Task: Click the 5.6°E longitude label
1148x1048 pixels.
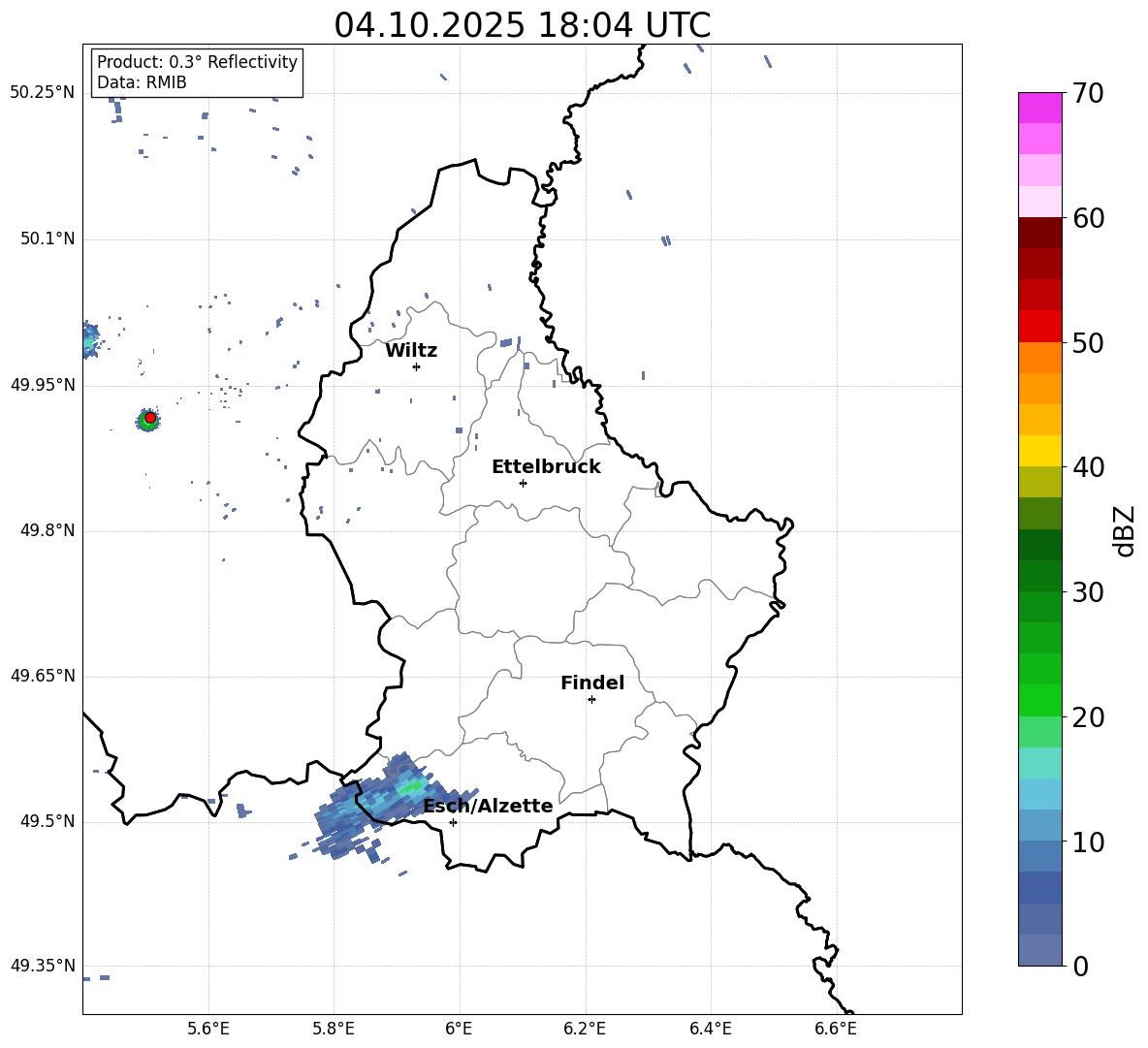Action: click(x=208, y=1029)
